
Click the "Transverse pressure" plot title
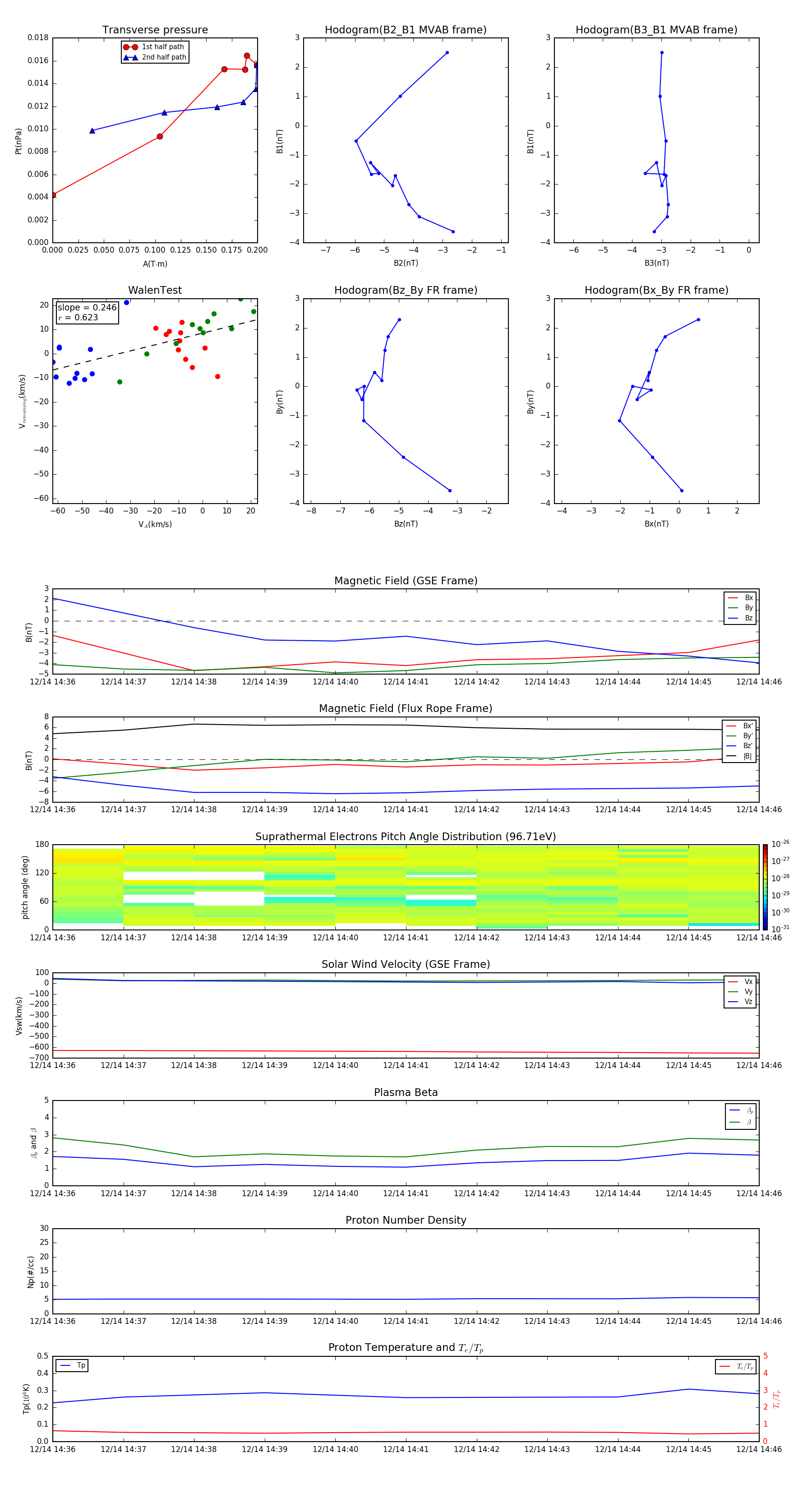click(155, 30)
